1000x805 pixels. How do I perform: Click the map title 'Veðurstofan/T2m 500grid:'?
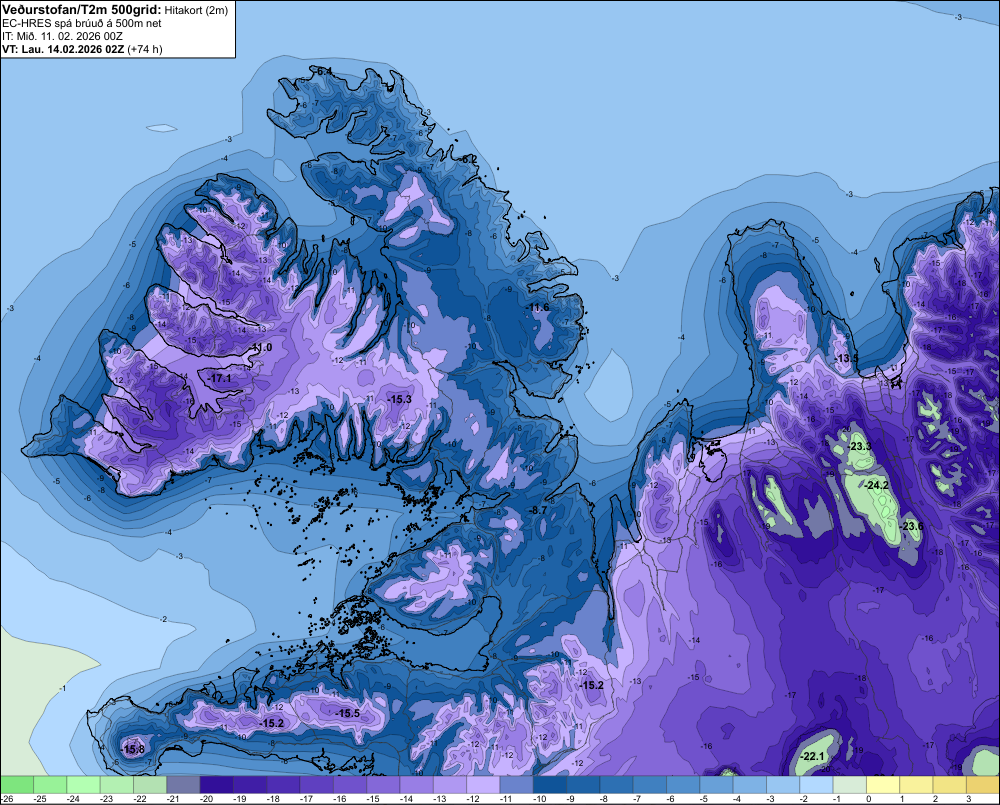pyautogui.click(x=81, y=10)
